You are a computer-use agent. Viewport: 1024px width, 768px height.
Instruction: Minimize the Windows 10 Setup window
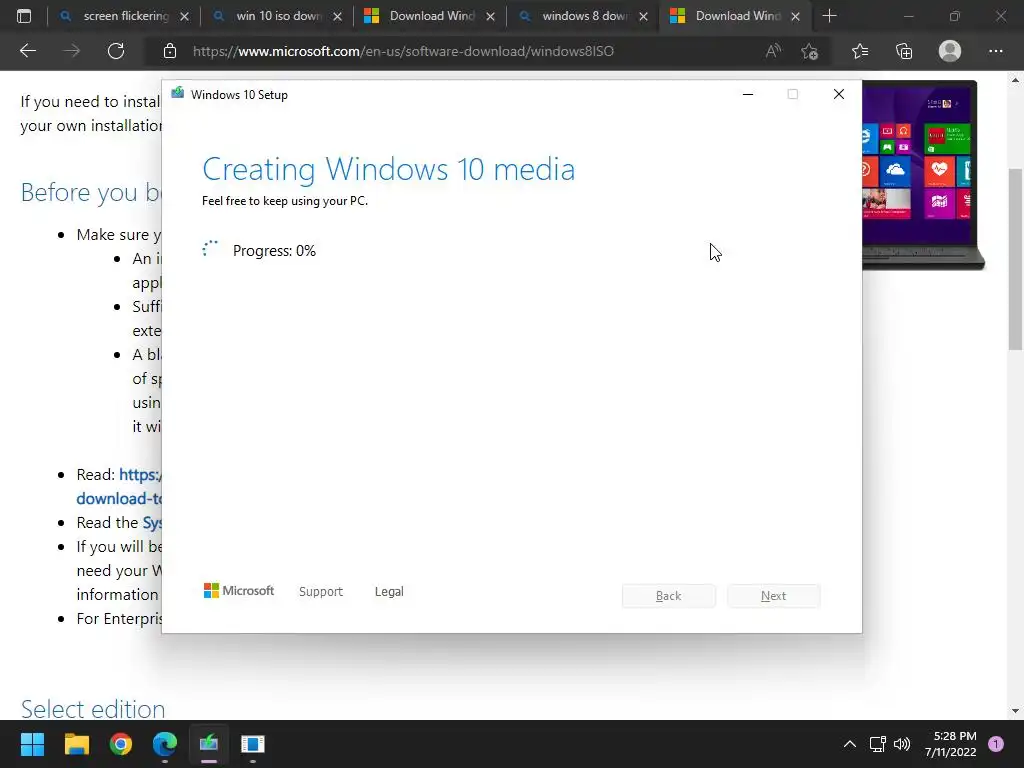pyautogui.click(x=748, y=95)
